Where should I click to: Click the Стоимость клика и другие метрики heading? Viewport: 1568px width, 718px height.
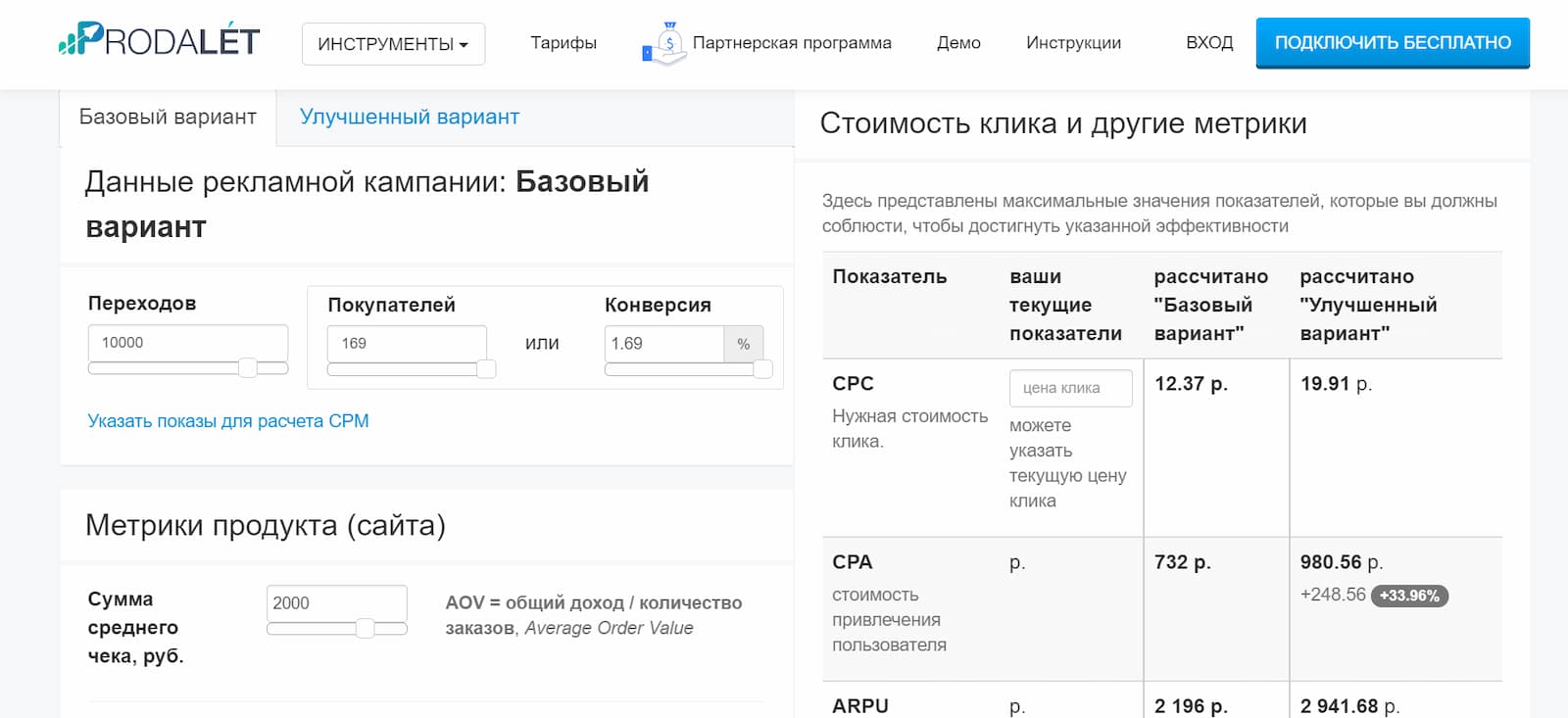point(1063,123)
